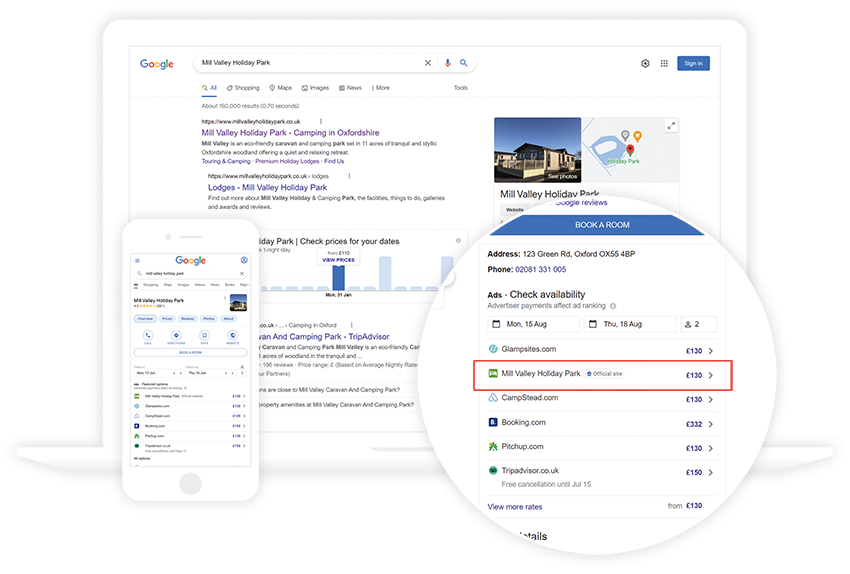Screen dimensions: 850x574
Task: Expand the Tripadvisor.co.uk £150 row chevron
Action: pyautogui.click(x=711, y=473)
